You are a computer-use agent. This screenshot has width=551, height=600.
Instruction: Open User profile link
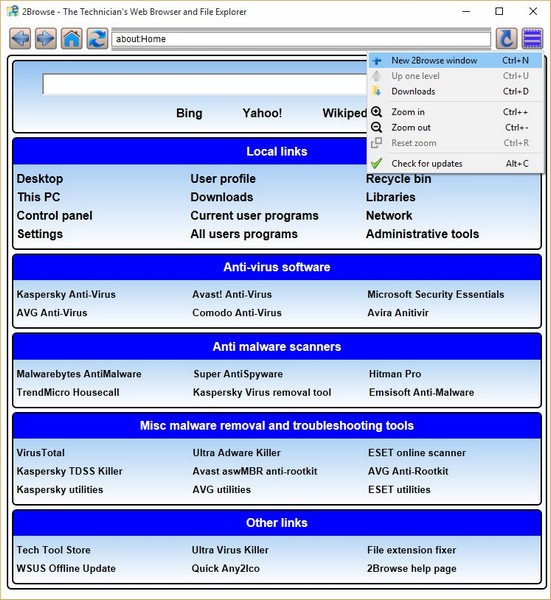coord(223,179)
